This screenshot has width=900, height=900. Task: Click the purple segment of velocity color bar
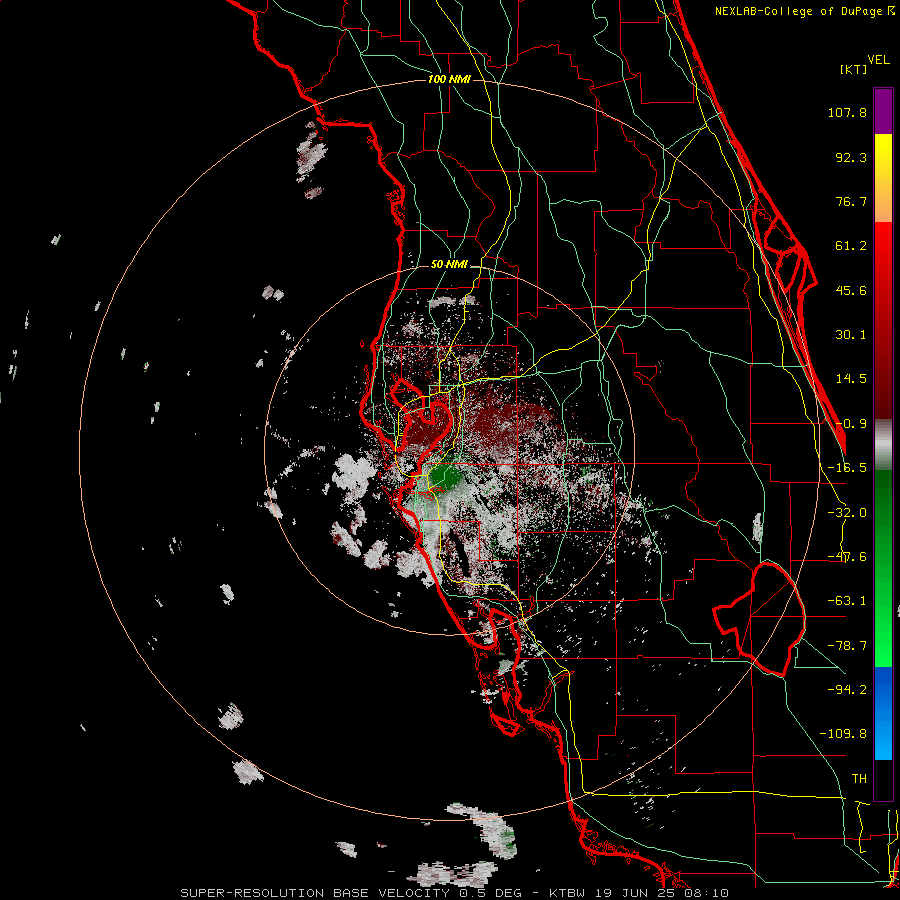(883, 111)
